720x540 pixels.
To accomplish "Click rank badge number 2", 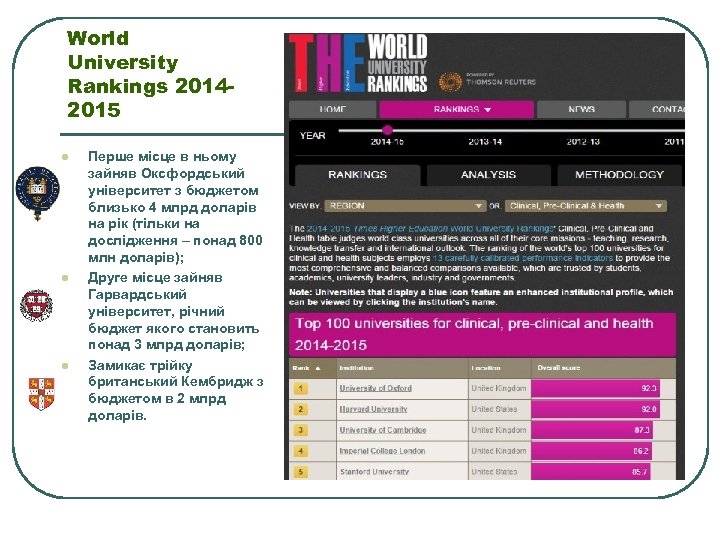I will (x=301, y=409).
